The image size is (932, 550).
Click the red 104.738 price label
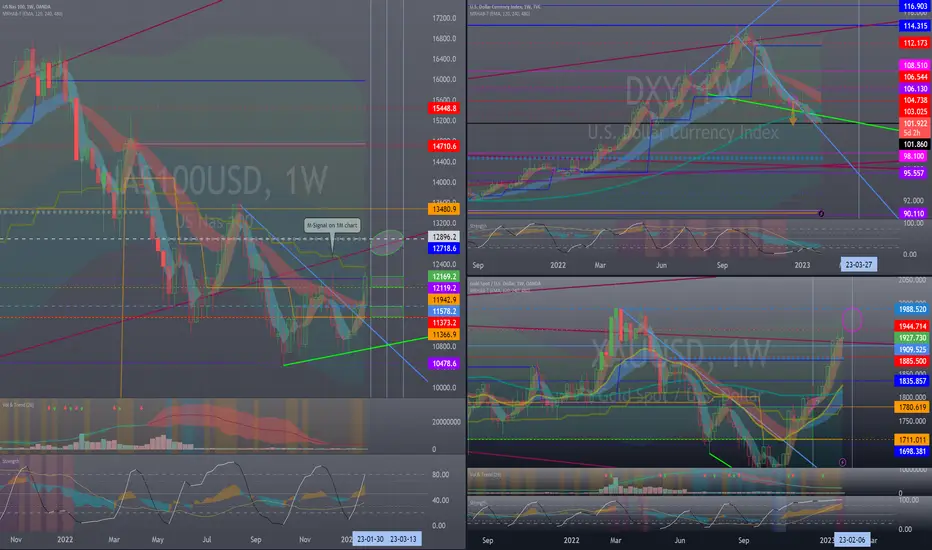(x=915, y=100)
